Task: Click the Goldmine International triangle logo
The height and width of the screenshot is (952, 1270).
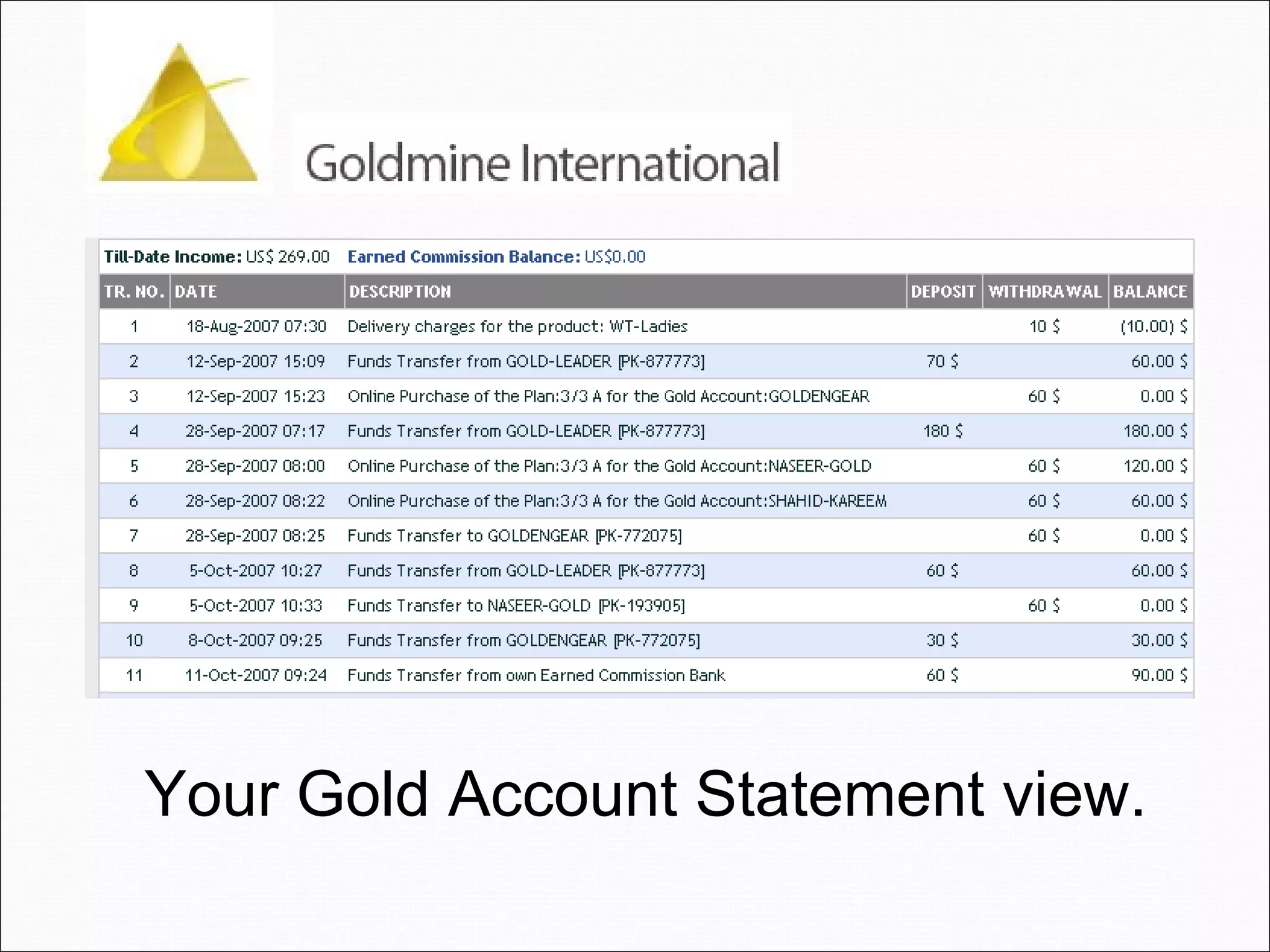Action: [x=179, y=112]
